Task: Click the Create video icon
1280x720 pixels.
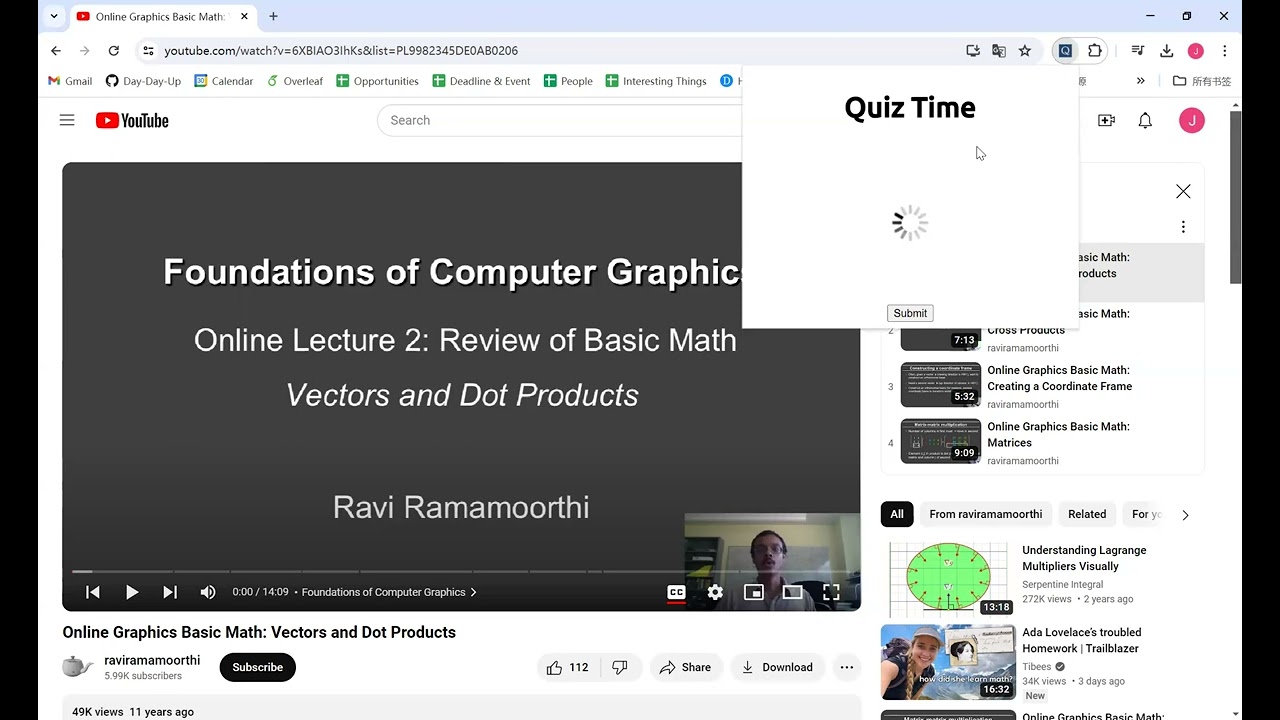Action: point(1106,120)
